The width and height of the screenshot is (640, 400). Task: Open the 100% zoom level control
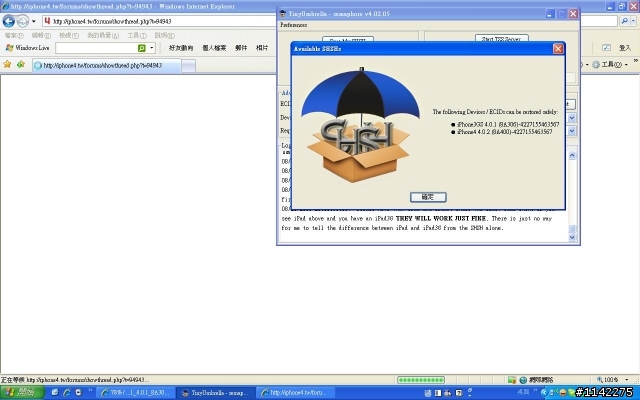click(x=613, y=380)
